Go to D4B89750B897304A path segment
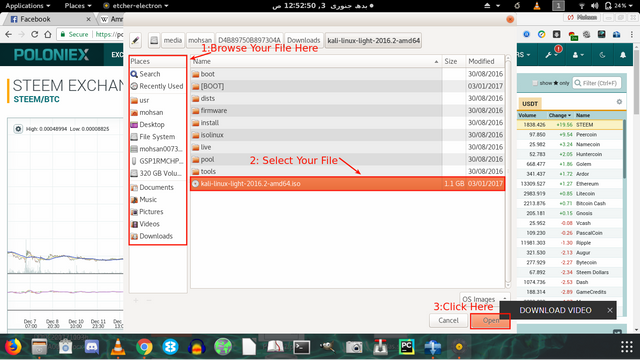The width and height of the screenshot is (640, 360). coord(249,40)
